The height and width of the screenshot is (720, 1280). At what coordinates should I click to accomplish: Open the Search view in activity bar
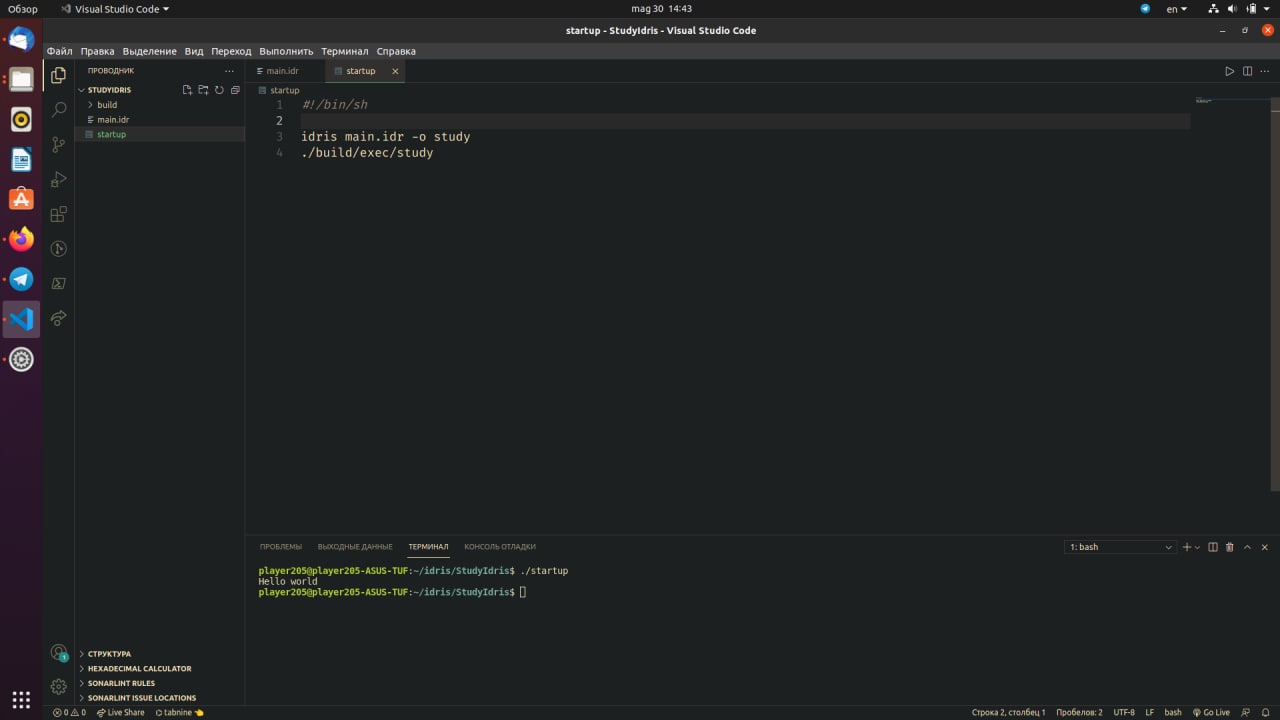pyautogui.click(x=59, y=109)
